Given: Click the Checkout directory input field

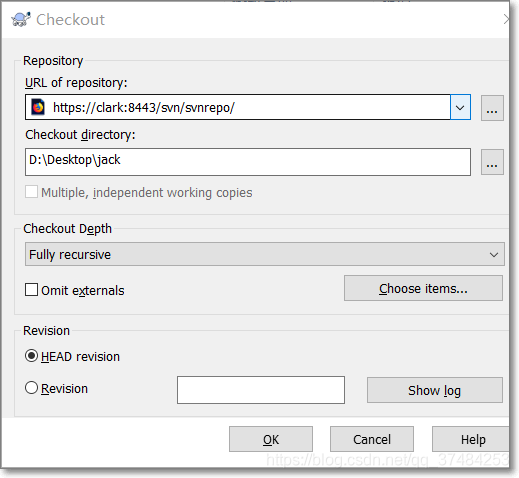Looking at the screenshot, I should tap(248, 162).
